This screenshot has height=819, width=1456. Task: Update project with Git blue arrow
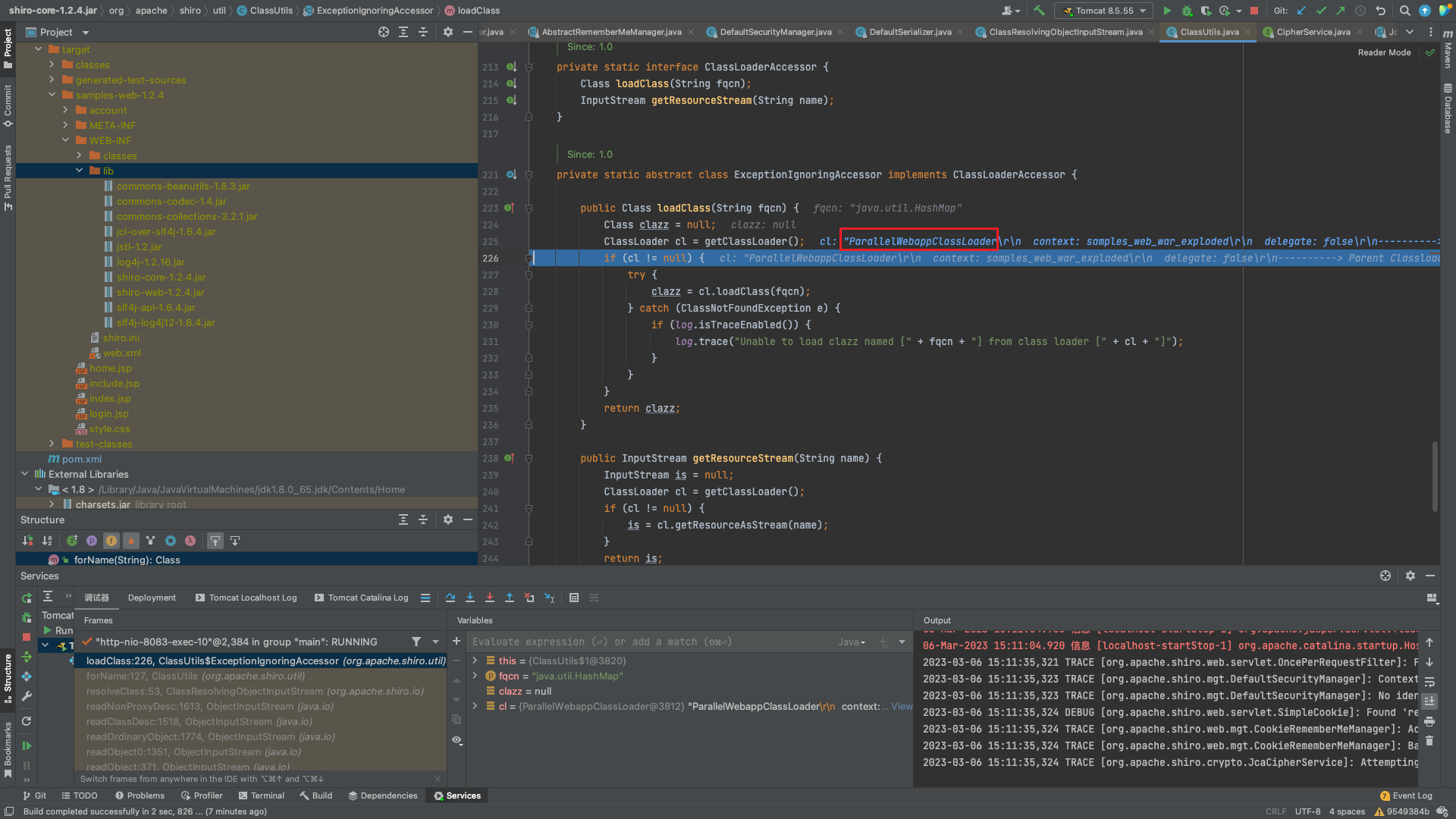(1301, 11)
